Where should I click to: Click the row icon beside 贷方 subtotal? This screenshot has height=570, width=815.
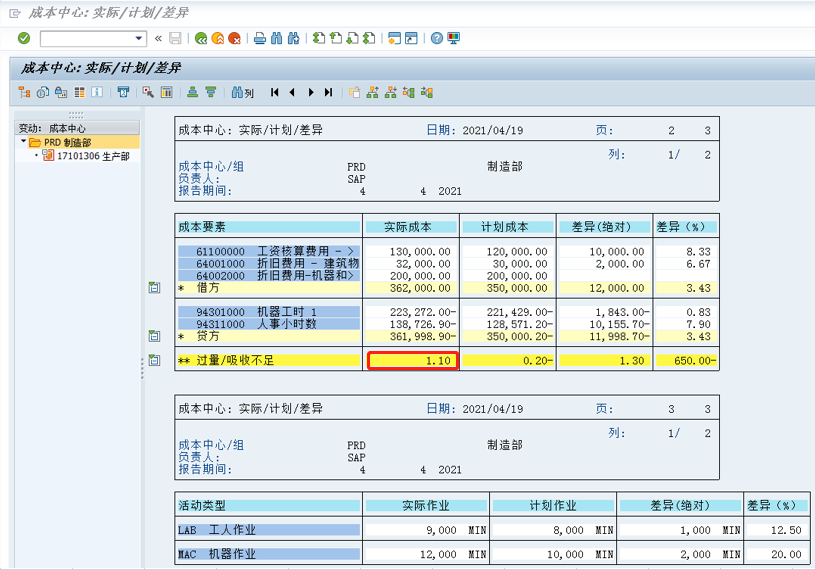coord(154,336)
